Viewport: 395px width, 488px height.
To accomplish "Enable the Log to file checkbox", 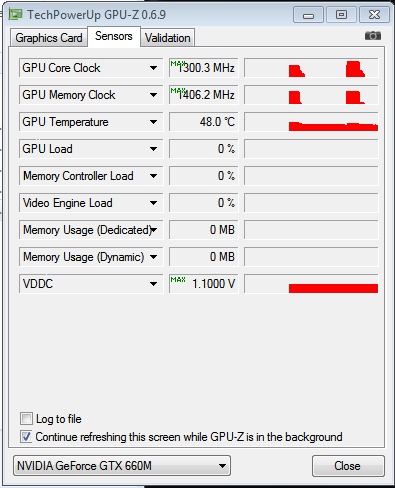I will click(x=26, y=418).
